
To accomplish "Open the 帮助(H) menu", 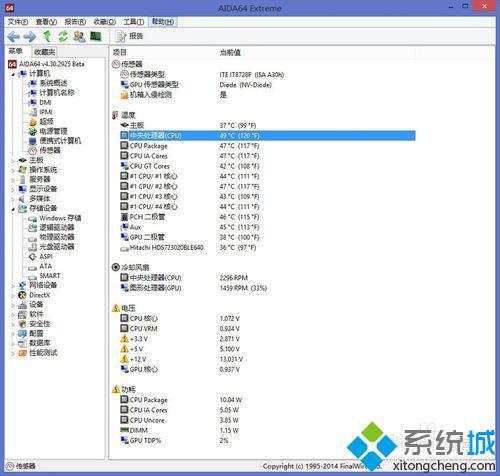I will pyautogui.click(x=163, y=22).
